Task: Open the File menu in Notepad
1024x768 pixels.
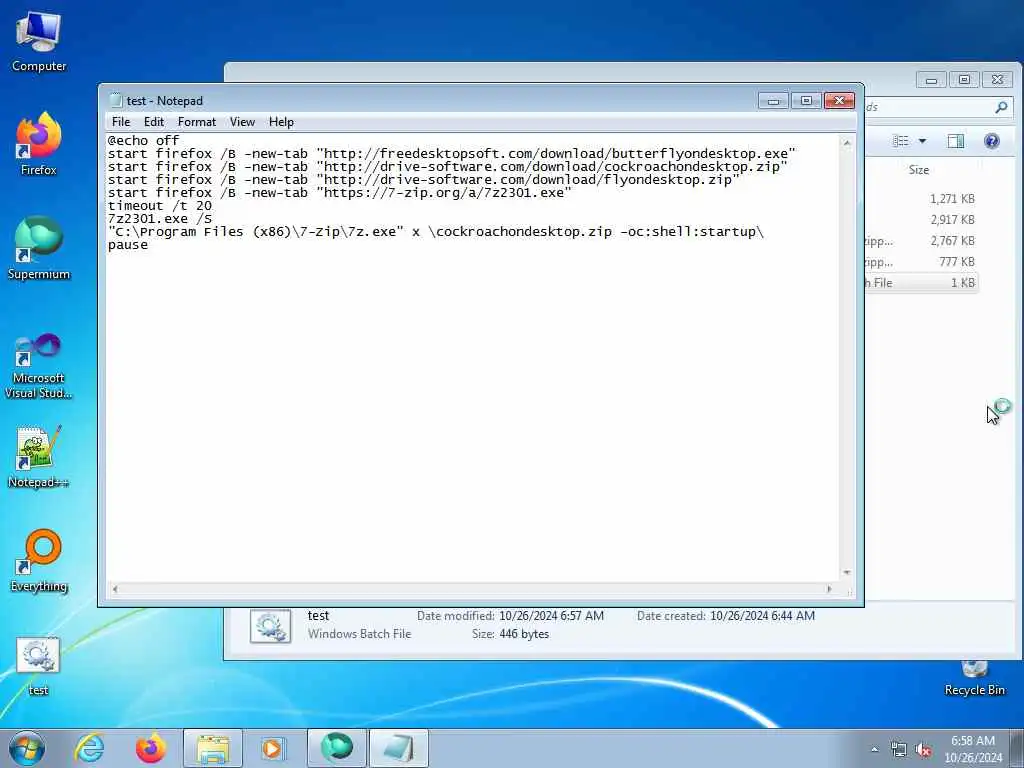Action: point(121,122)
